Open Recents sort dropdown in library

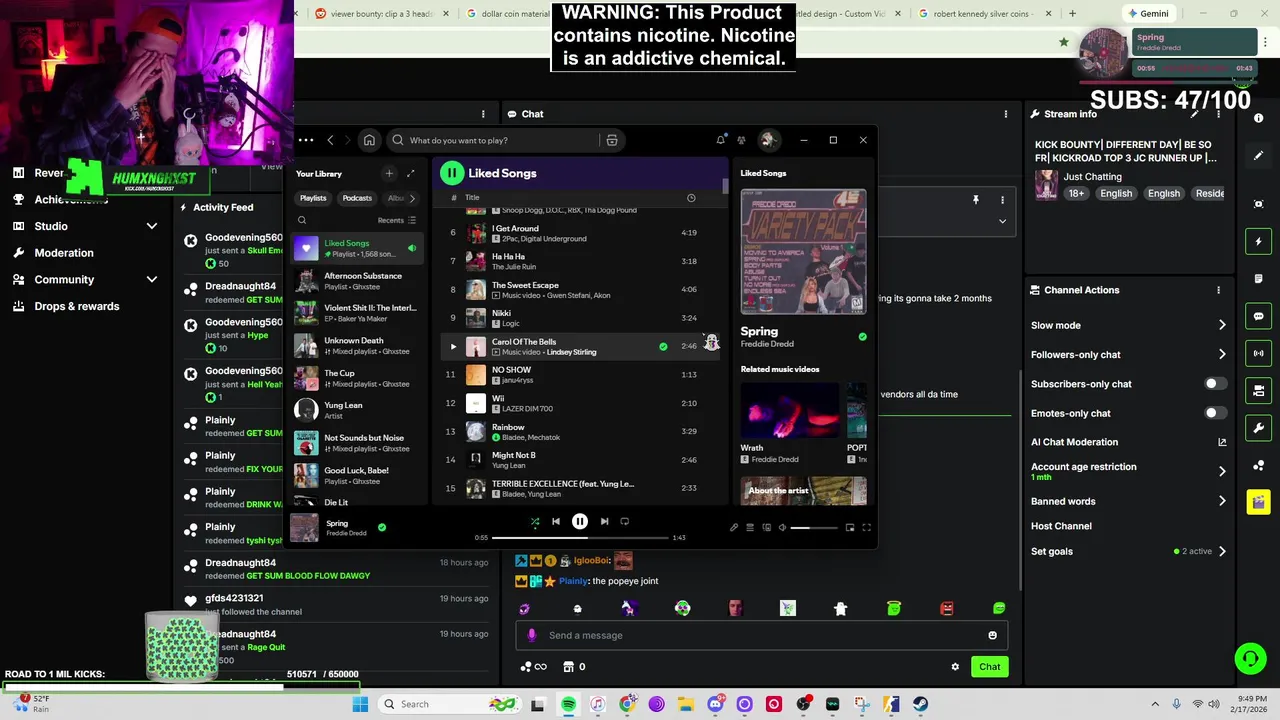click(397, 220)
